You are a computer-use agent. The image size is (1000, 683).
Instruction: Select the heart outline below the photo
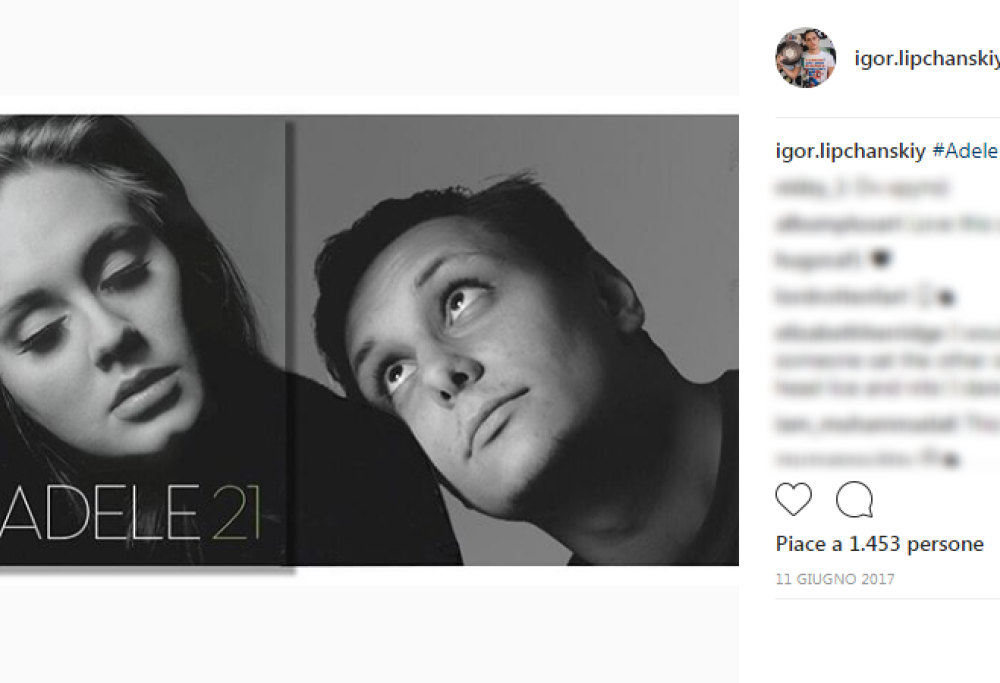796,499
